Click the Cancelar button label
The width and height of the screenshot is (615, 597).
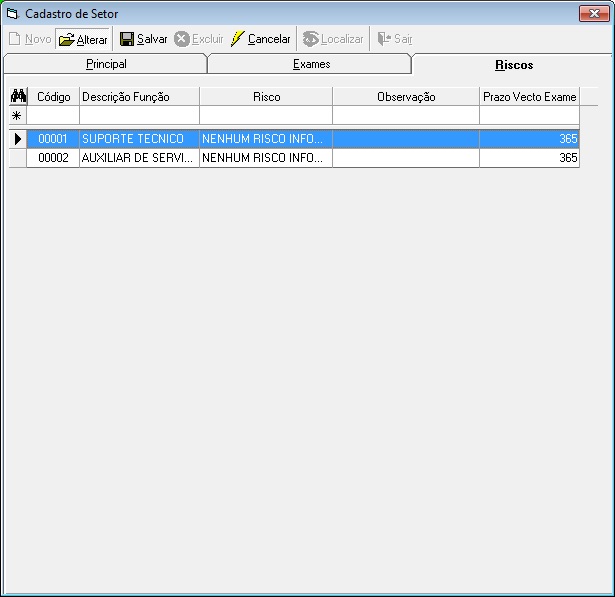pyautogui.click(x=269, y=39)
